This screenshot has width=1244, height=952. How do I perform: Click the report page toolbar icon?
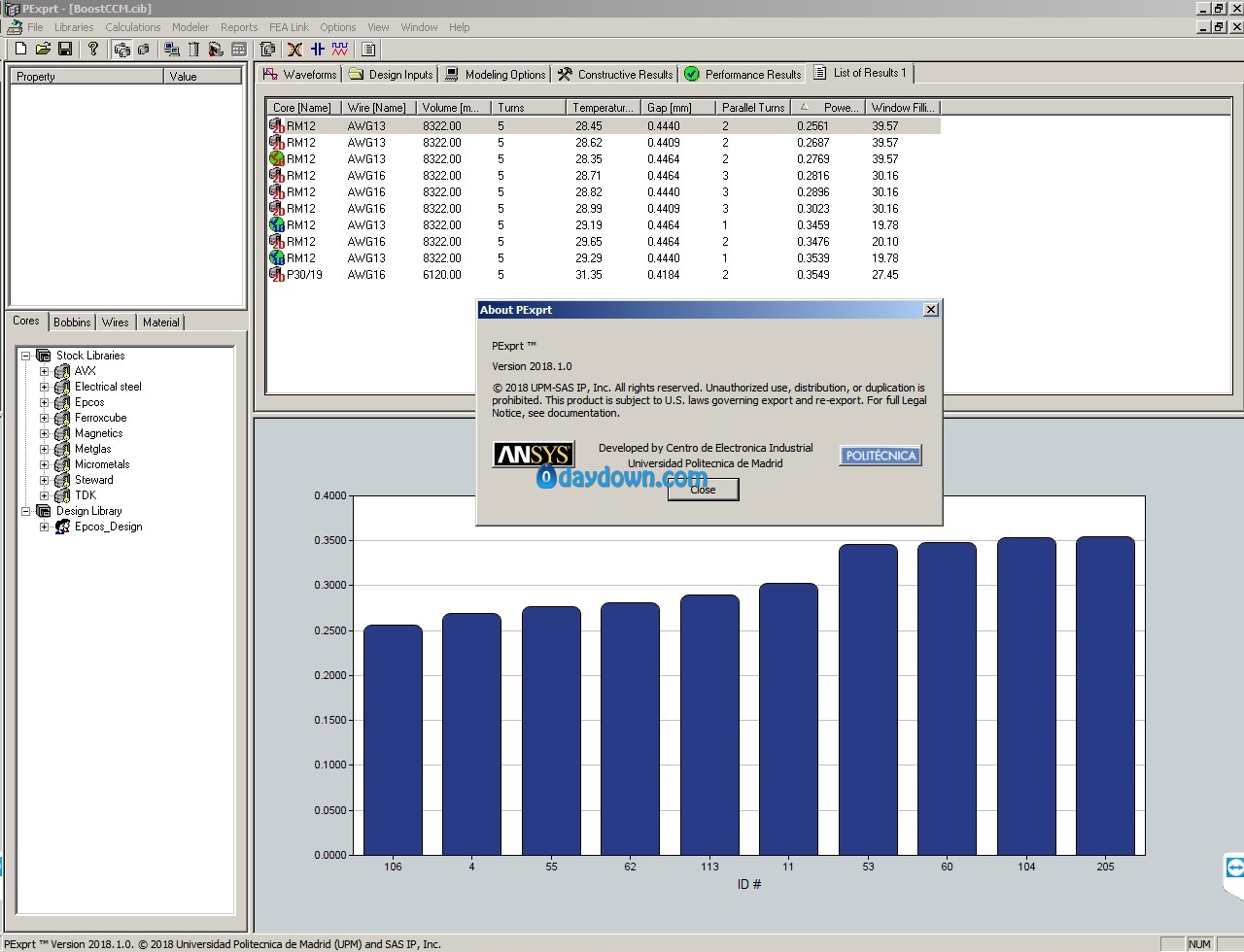pyautogui.click(x=368, y=49)
